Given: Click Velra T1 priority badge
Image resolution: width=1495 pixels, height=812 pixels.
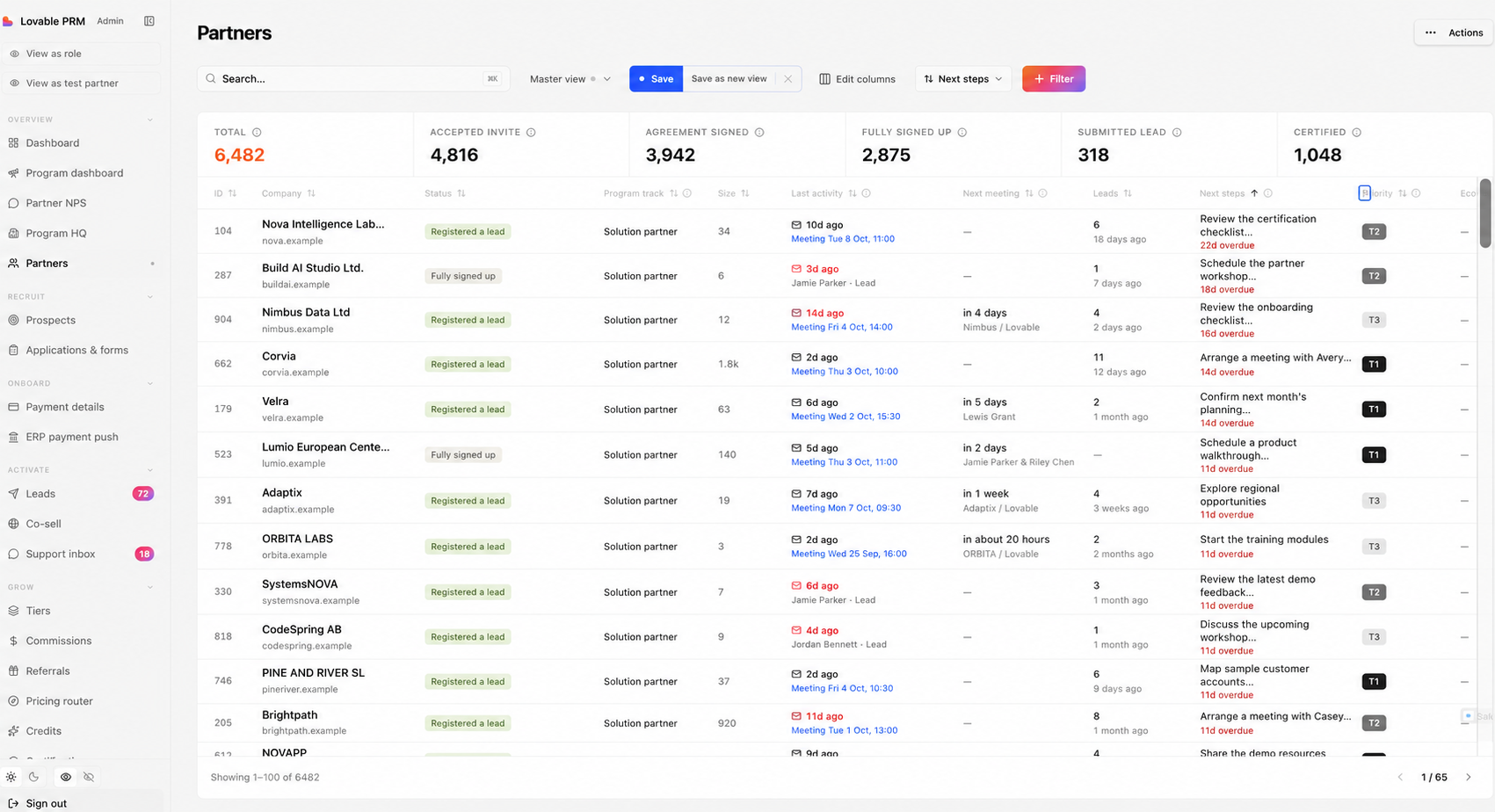Looking at the screenshot, I should point(1374,410).
